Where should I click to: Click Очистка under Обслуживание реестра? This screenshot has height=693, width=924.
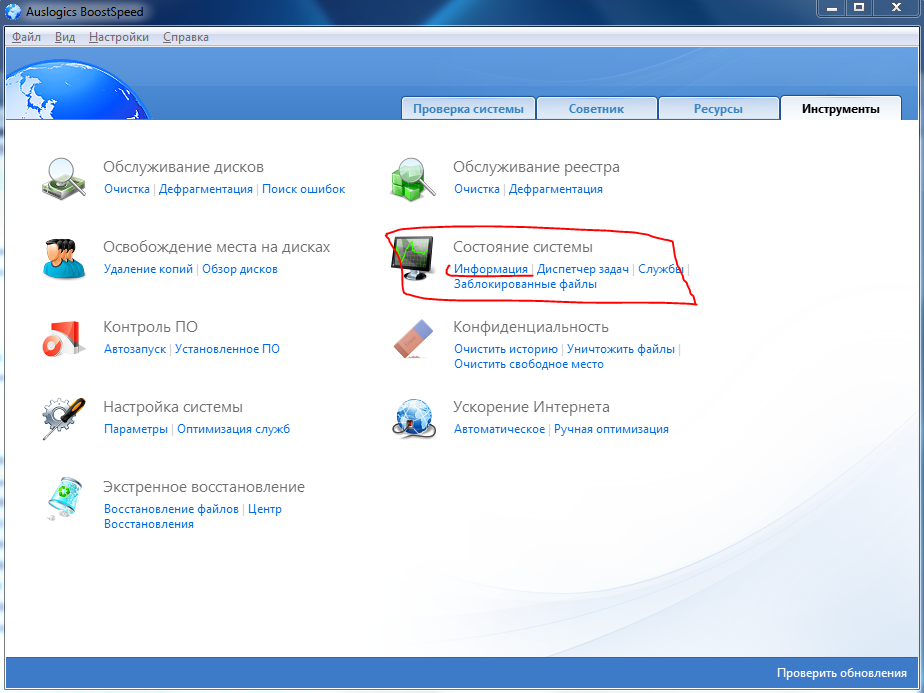[477, 189]
